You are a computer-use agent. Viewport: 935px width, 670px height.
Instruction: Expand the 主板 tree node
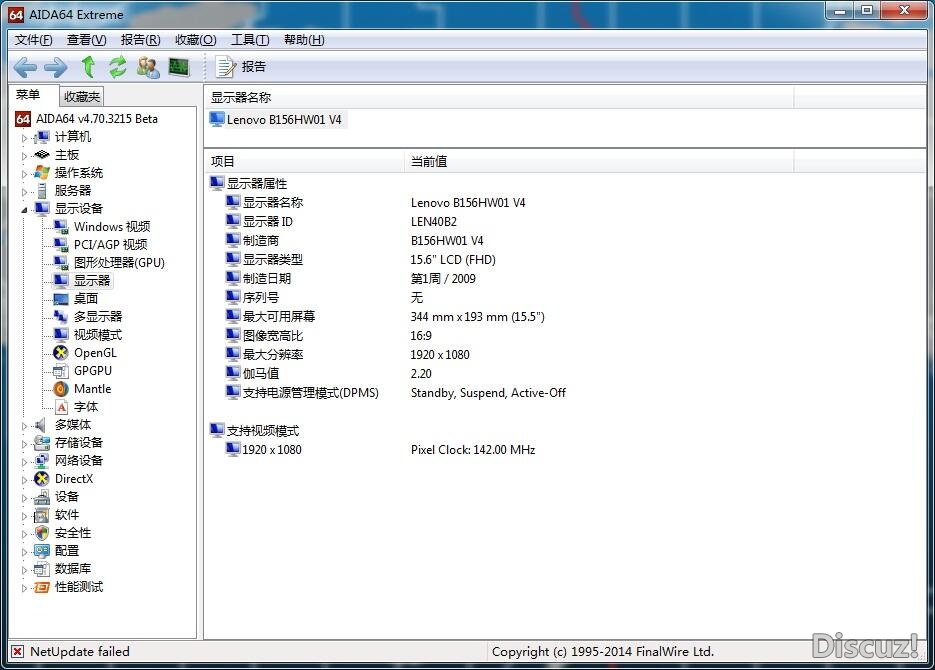point(25,155)
